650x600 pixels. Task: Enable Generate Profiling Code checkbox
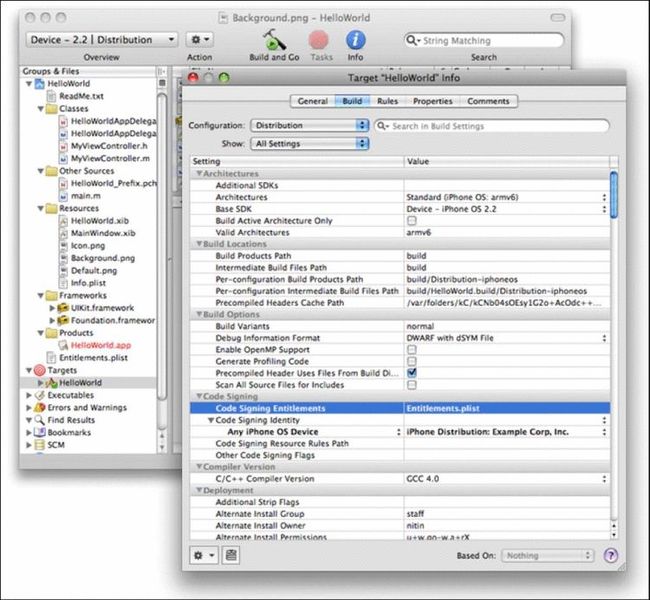(x=412, y=361)
